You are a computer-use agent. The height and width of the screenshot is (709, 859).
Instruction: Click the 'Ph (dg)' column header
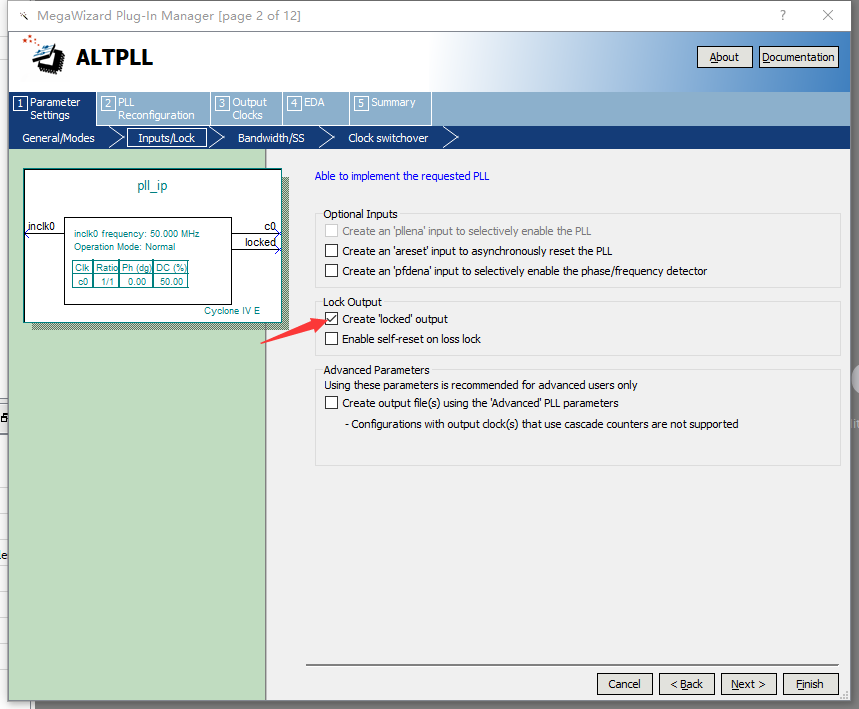[137, 267]
